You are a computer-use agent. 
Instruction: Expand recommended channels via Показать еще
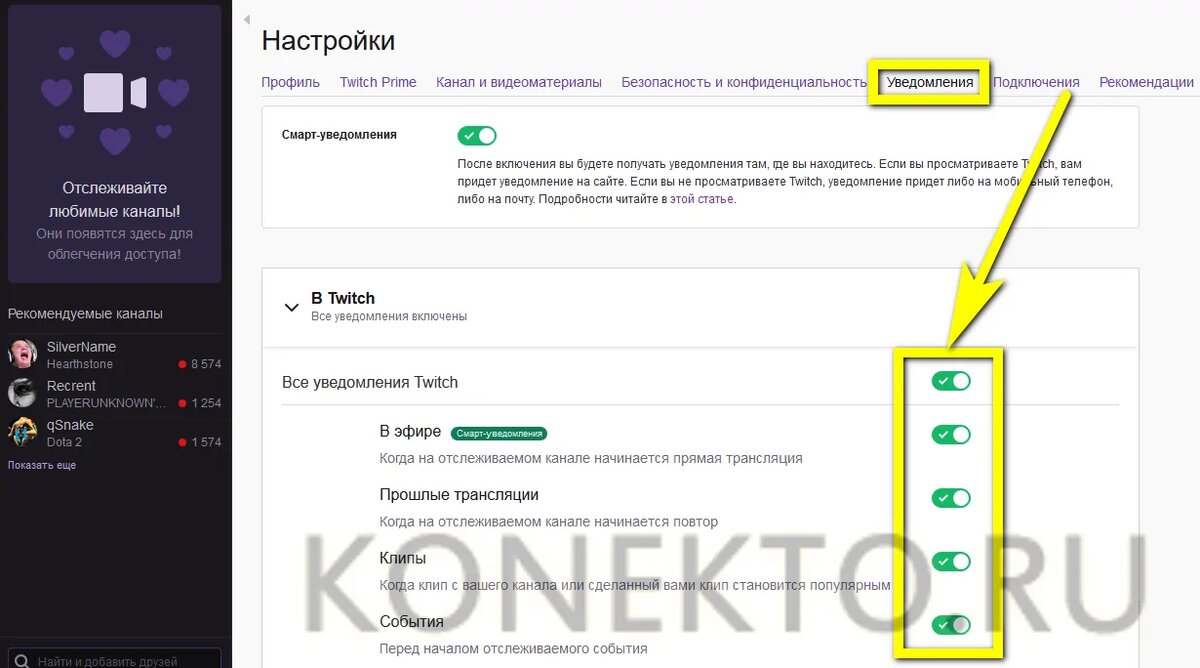[x=42, y=465]
